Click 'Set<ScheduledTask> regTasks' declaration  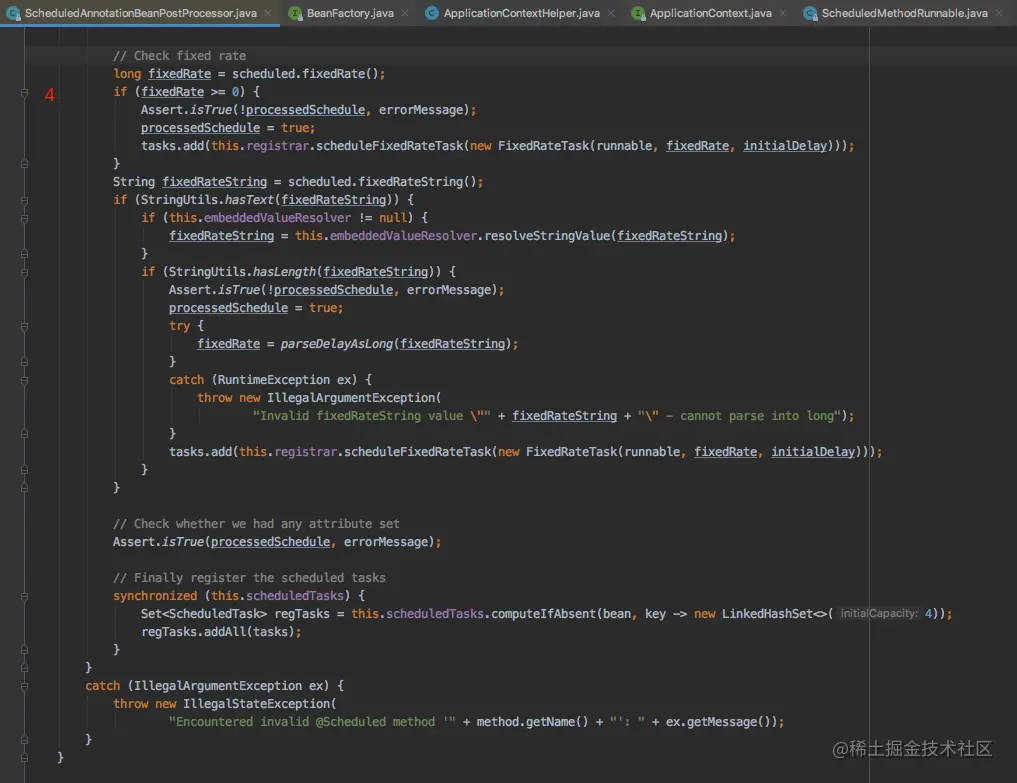pyautogui.click(x=235, y=614)
